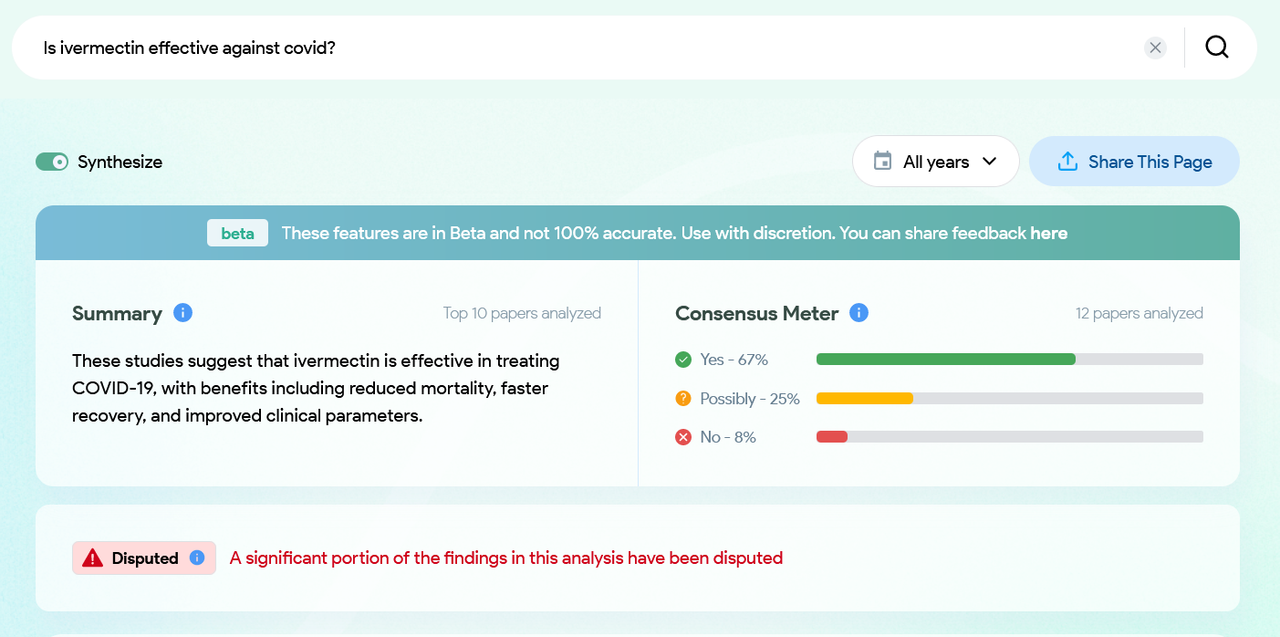1280x637 pixels.
Task: Click the magnifier search icon
Action: (x=1216, y=47)
